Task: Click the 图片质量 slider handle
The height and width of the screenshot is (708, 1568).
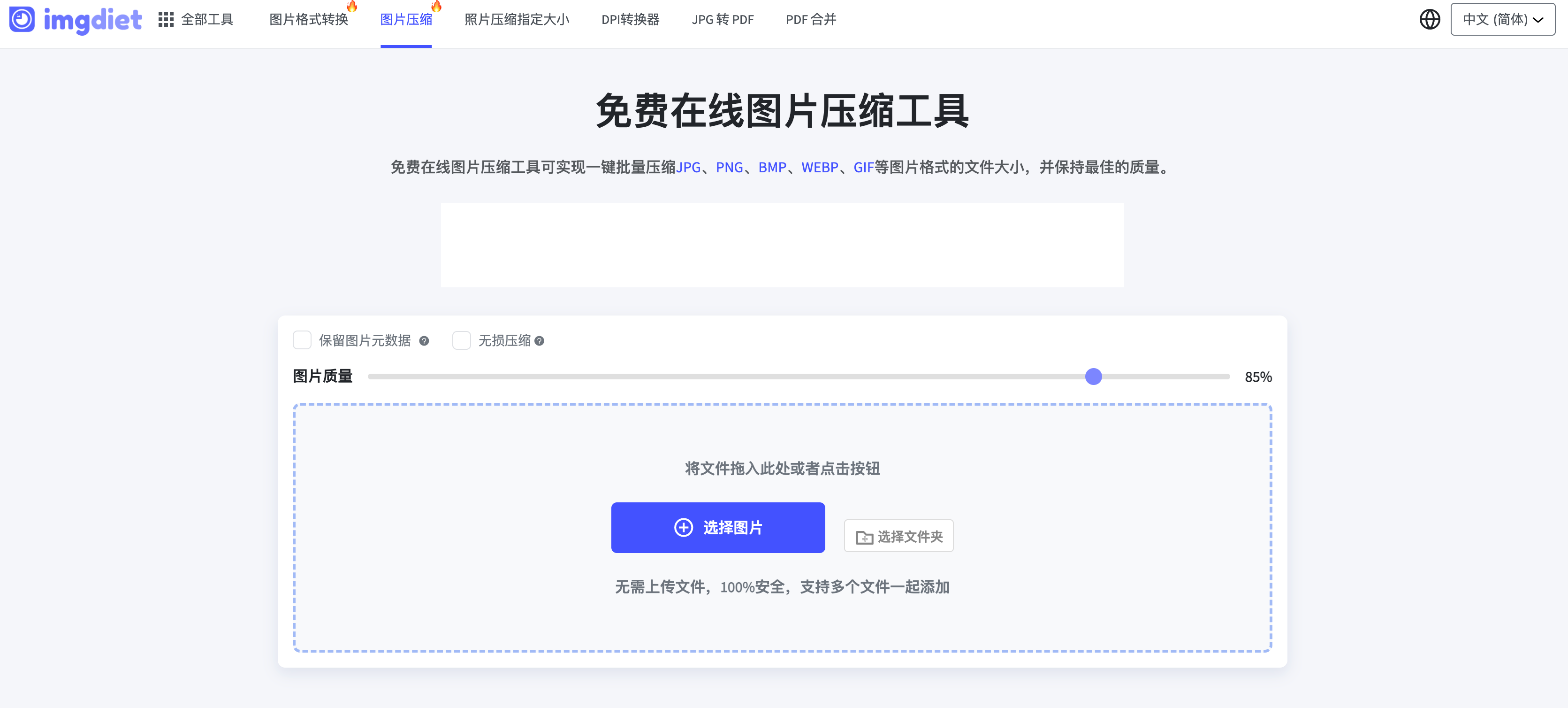Action: [x=1093, y=377]
